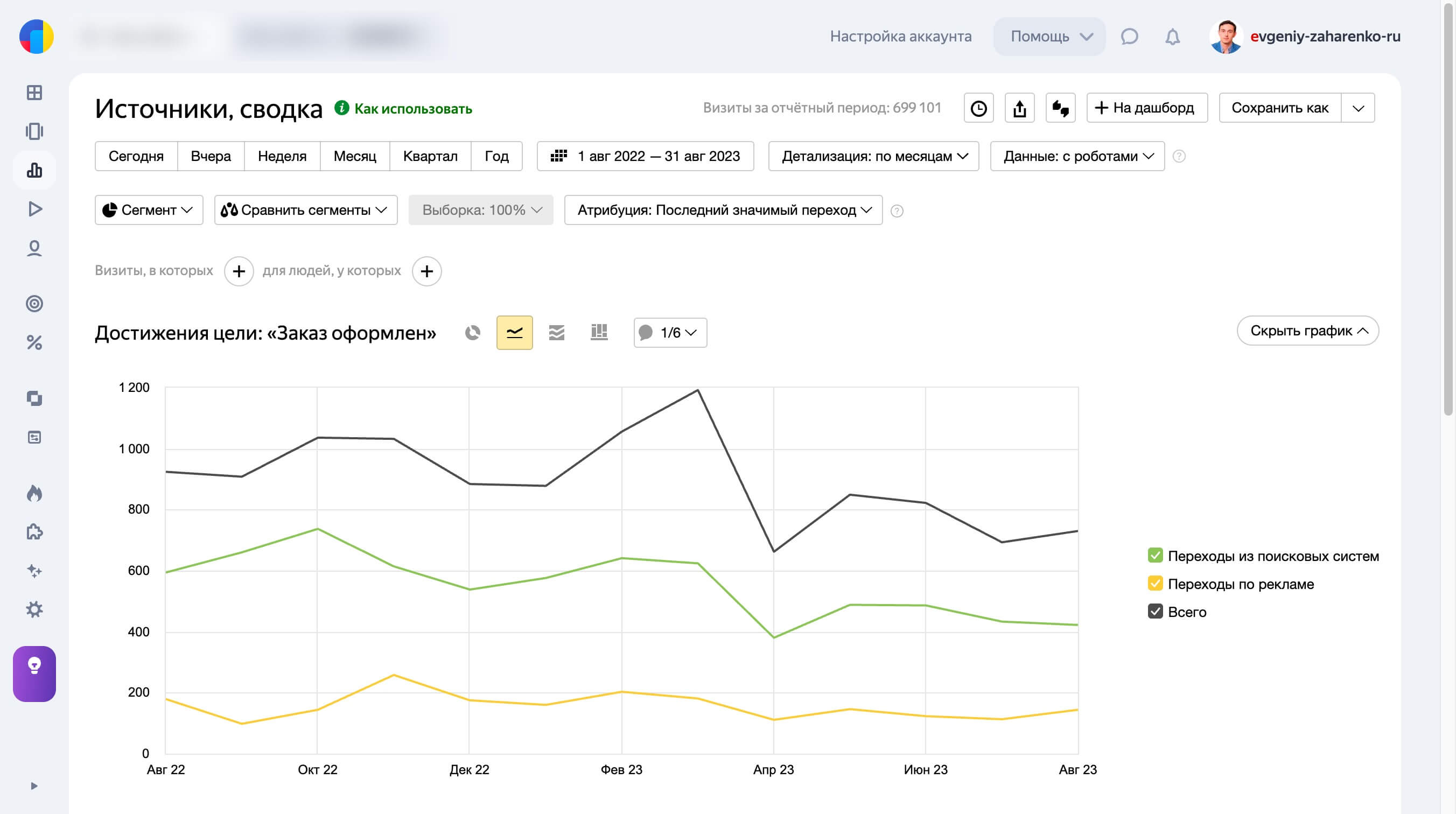Switch to the column chart icon
1456x814 pixels.
[599, 332]
